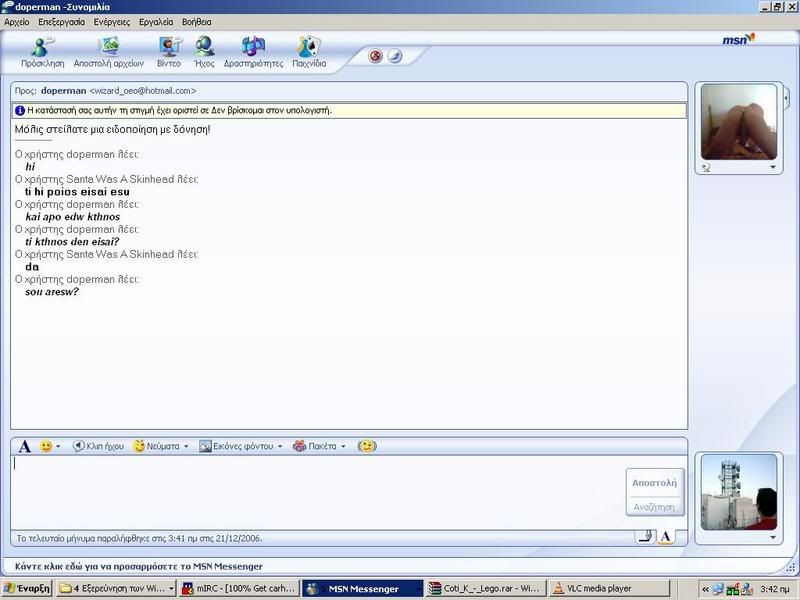Open the Βοήθεια menu
This screenshot has width=800, height=600.
(196, 22)
